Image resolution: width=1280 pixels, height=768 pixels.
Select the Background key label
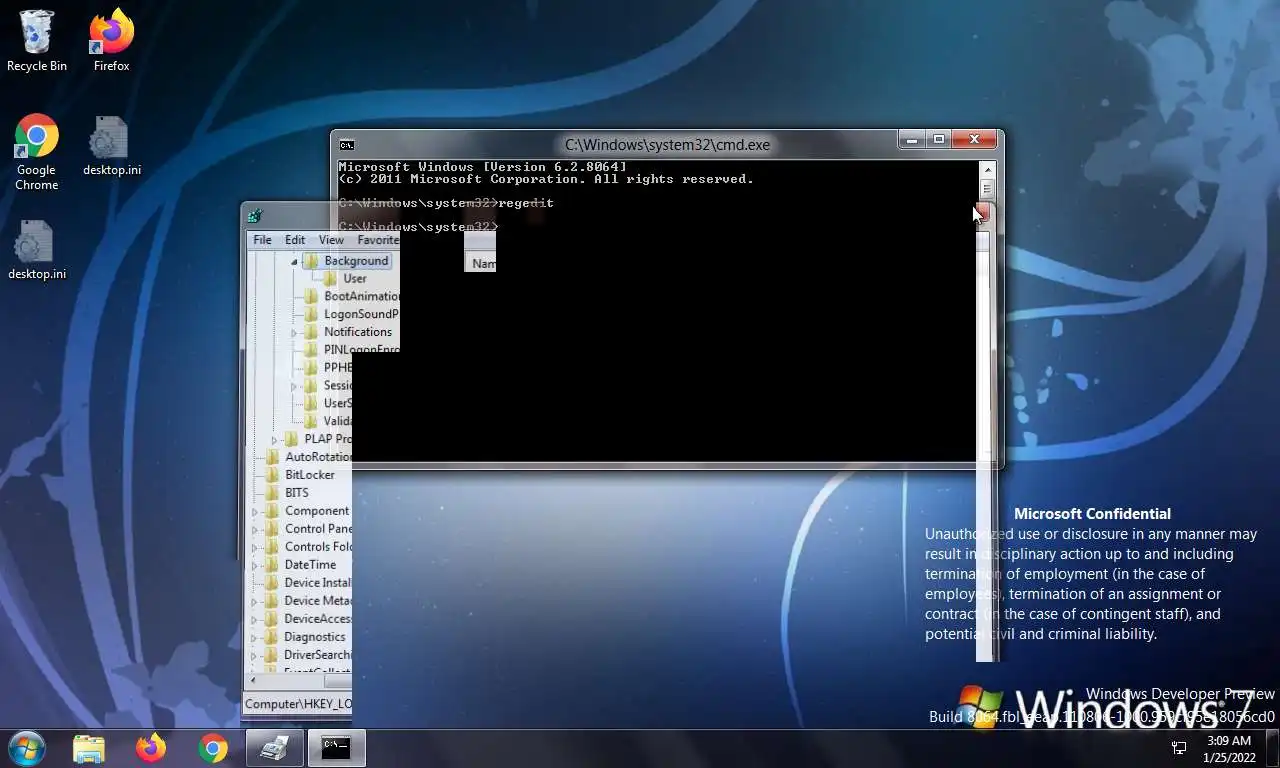[356, 261]
